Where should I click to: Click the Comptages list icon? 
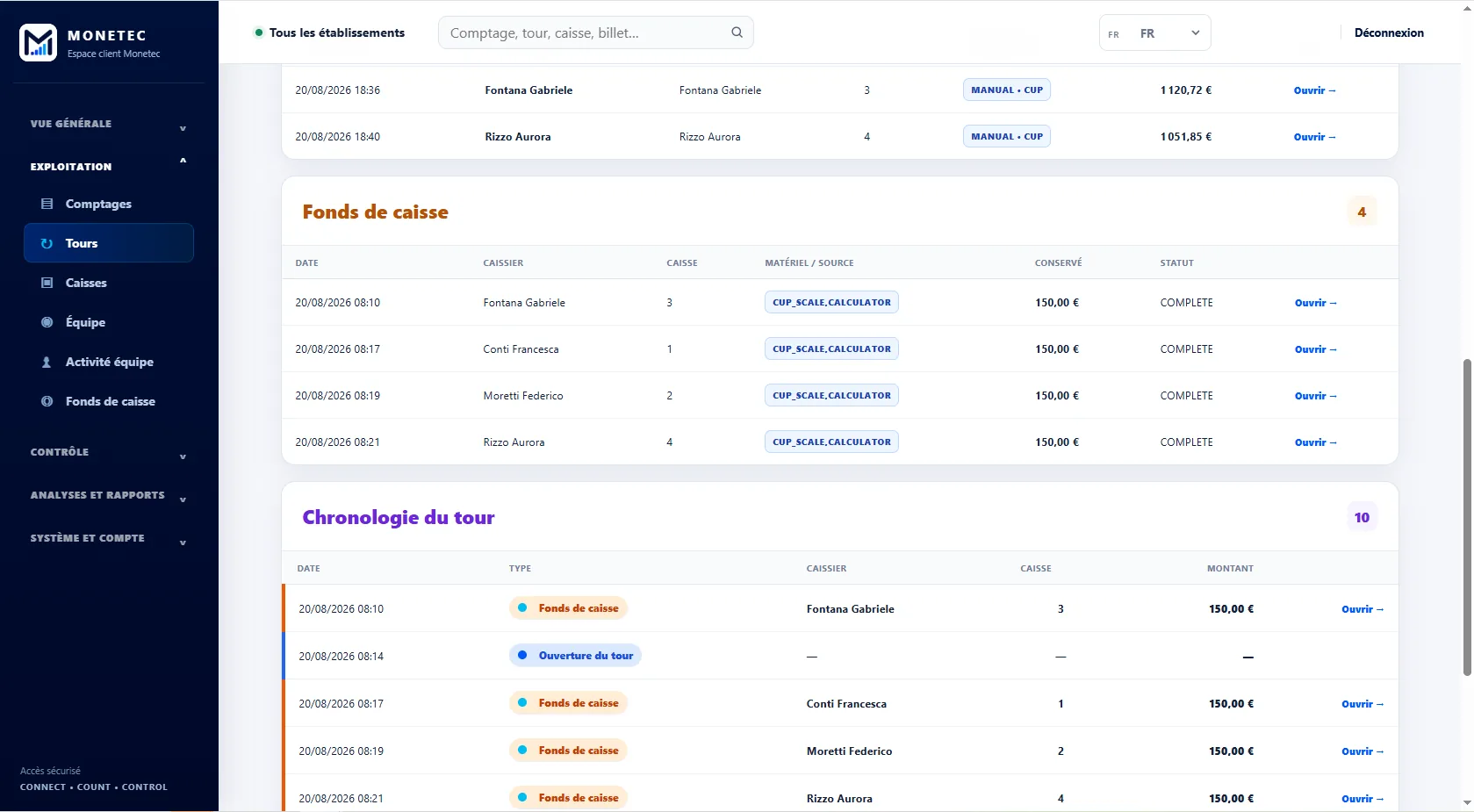pos(47,204)
